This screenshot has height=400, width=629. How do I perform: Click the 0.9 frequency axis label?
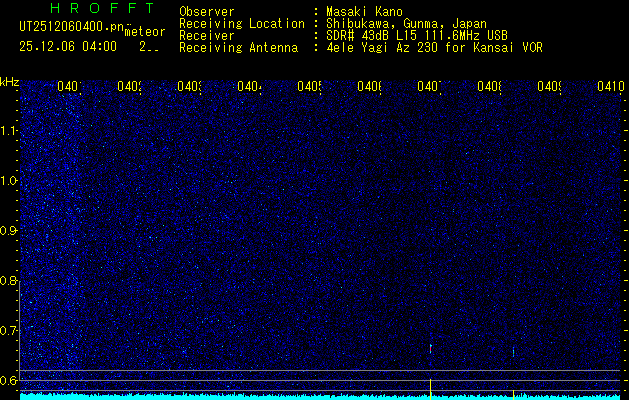tap(8, 230)
